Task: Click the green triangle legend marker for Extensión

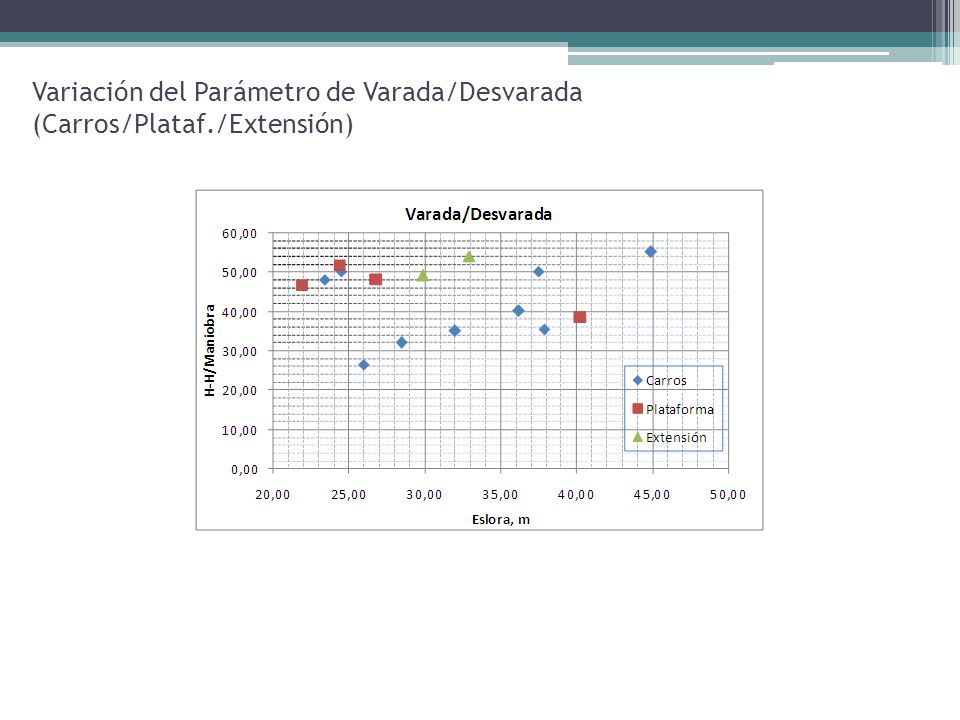Action: (x=637, y=437)
